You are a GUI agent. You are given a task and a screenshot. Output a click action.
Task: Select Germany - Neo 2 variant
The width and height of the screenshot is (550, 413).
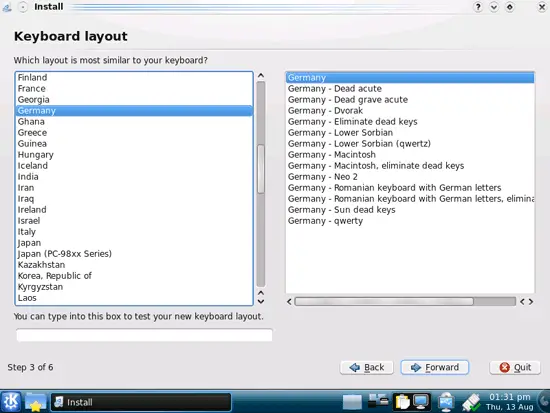click(x=410, y=176)
